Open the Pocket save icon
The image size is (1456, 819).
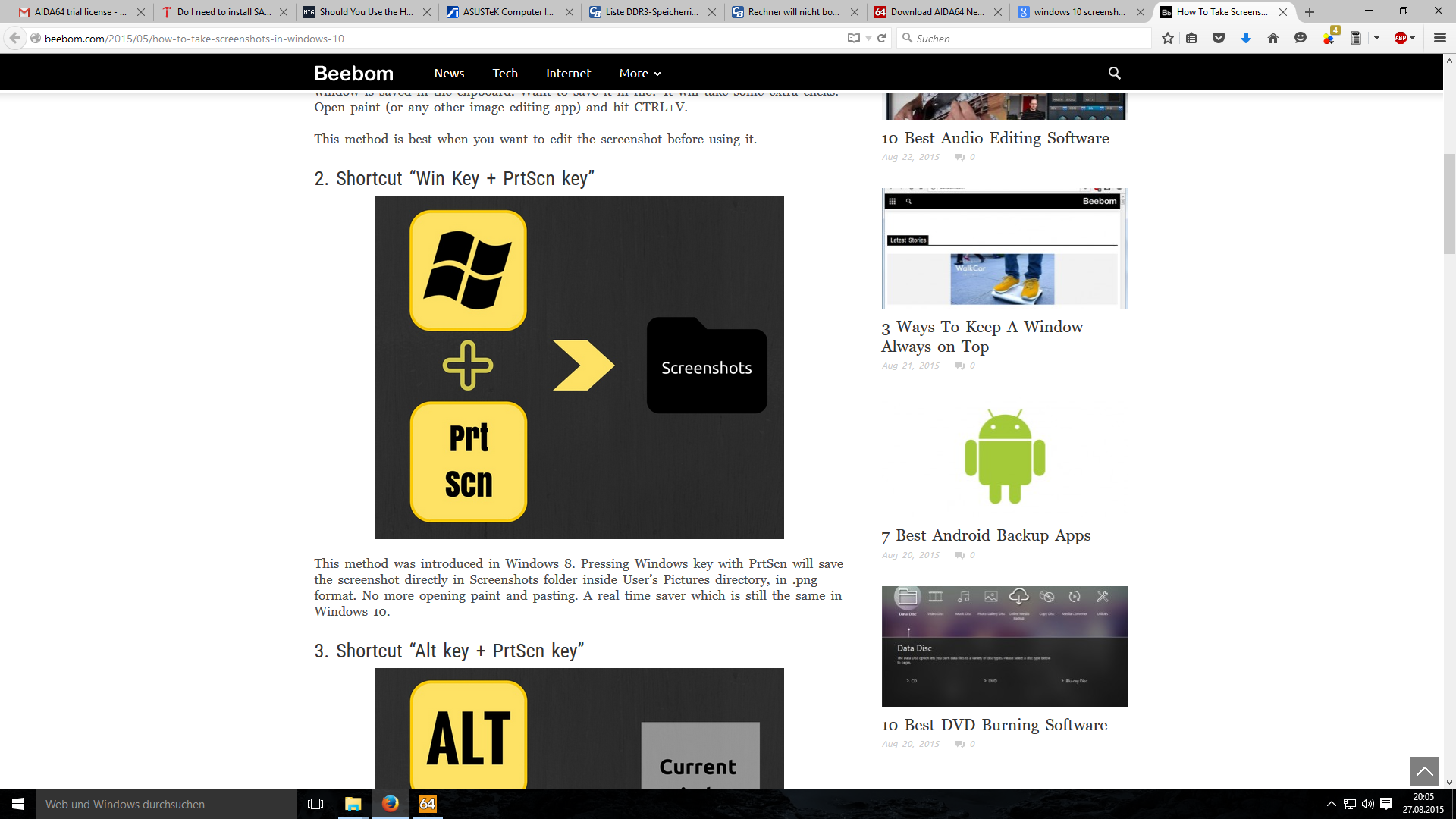coord(1219,39)
